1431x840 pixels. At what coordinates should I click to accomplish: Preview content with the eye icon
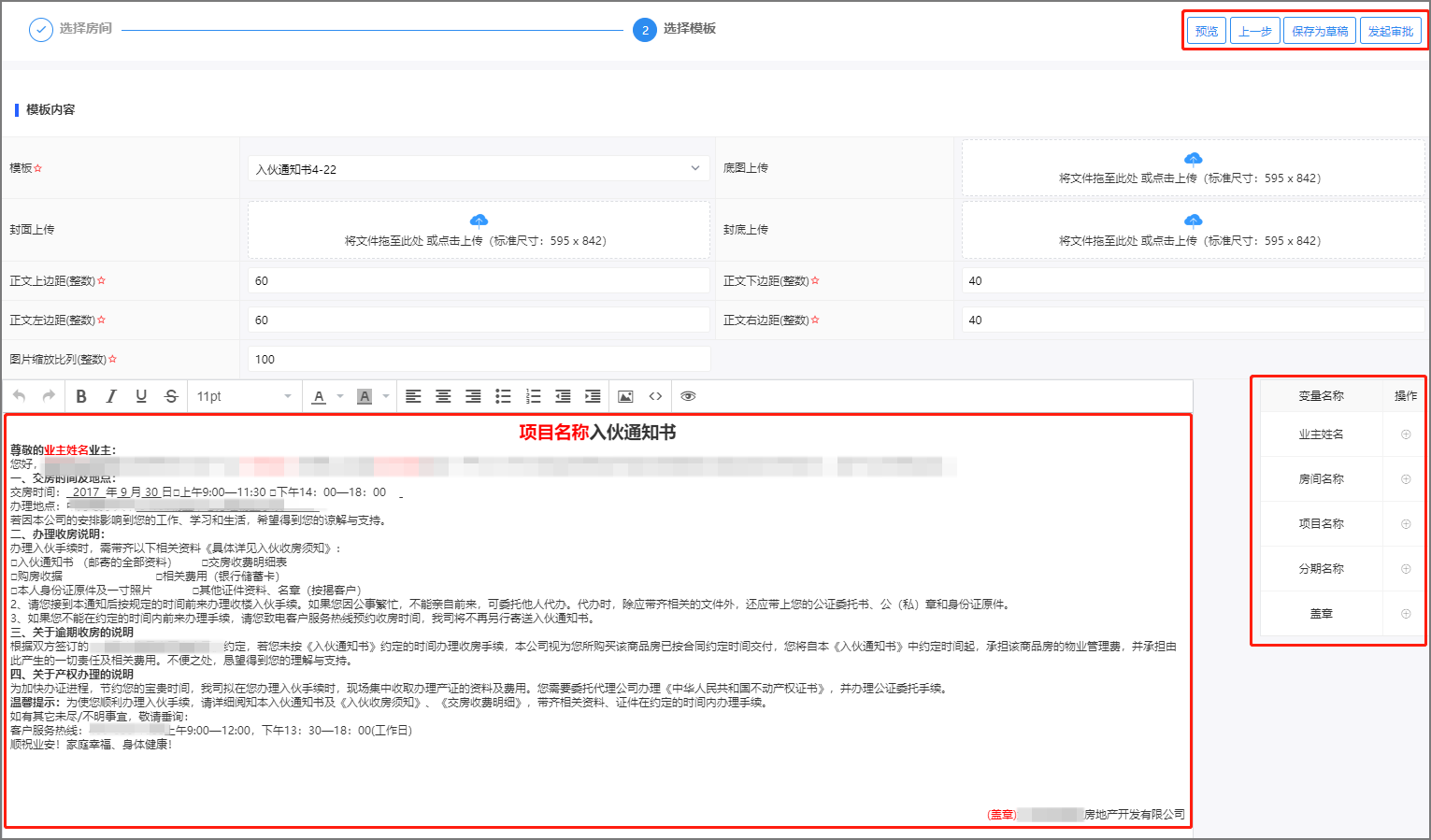click(x=688, y=396)
